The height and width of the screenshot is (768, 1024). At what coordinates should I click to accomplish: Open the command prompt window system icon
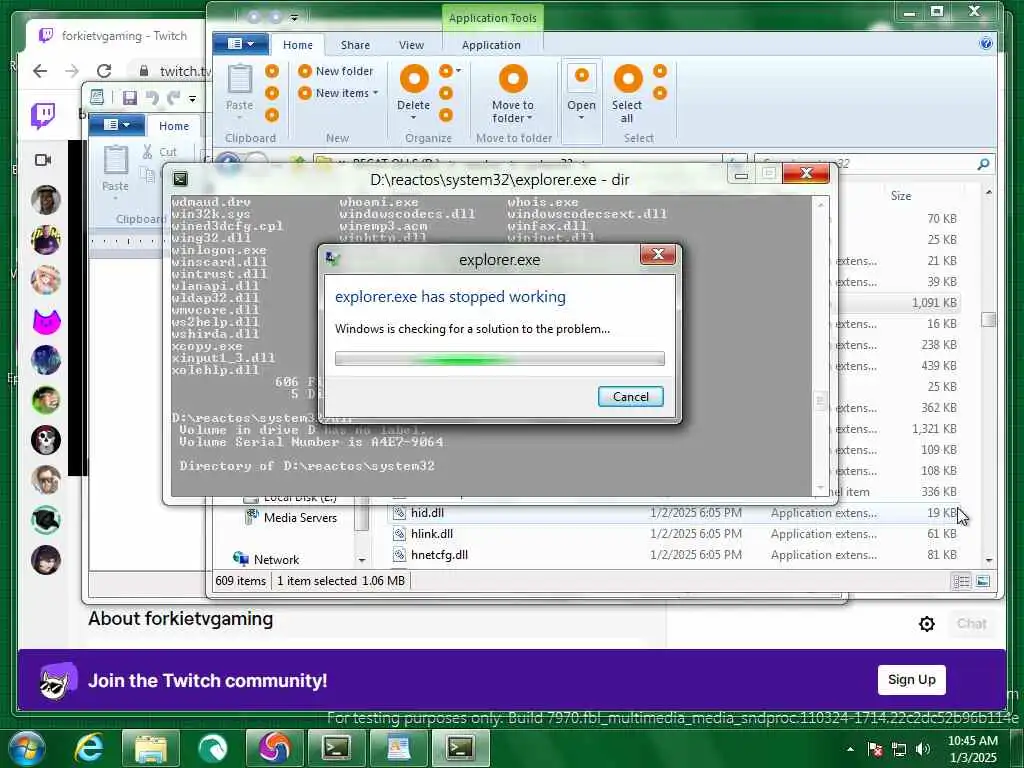point(181,179)
